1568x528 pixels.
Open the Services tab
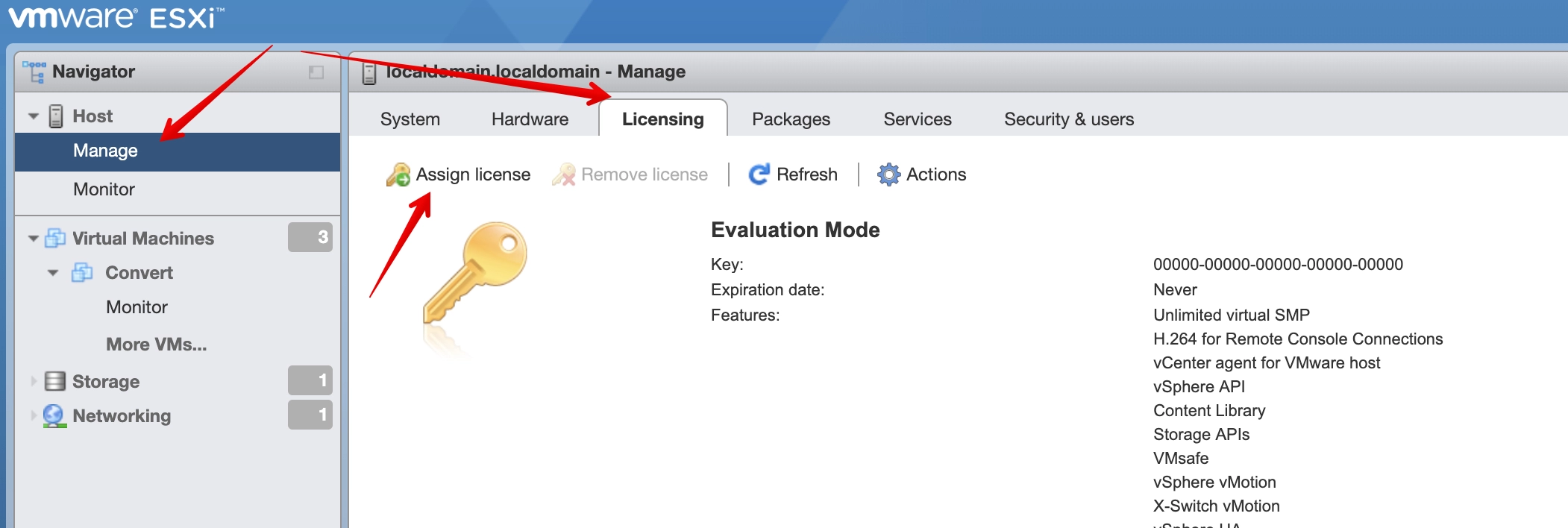tap(917, 119)
